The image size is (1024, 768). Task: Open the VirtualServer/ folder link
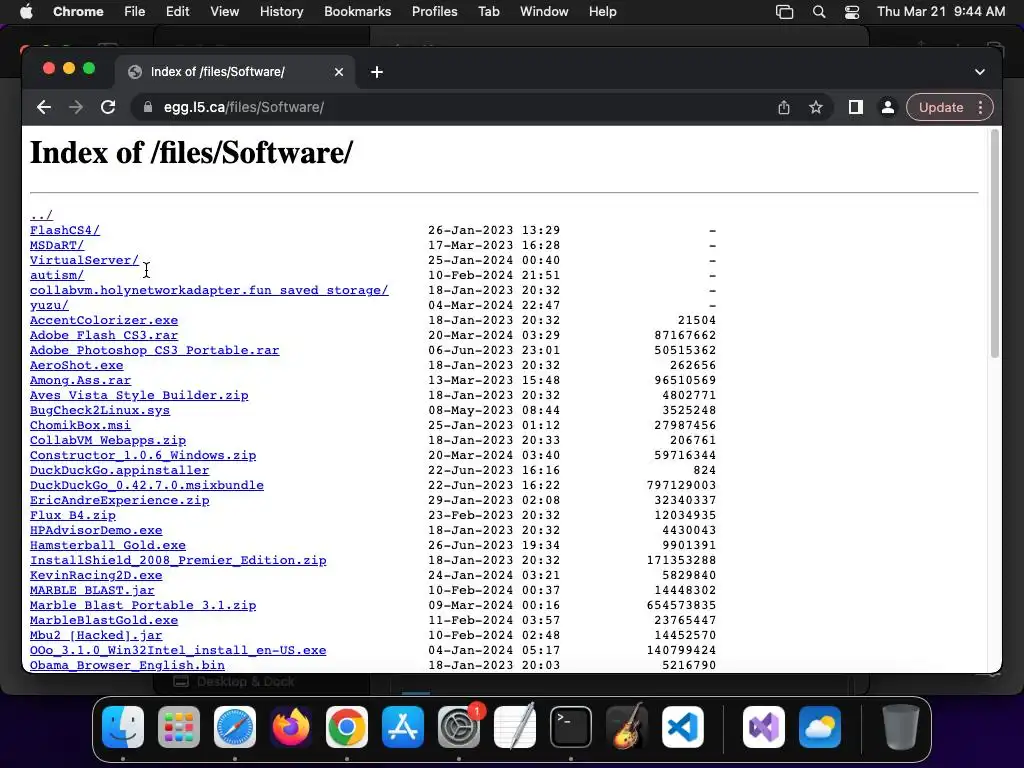pyautogui.click(x=84, y=260)
